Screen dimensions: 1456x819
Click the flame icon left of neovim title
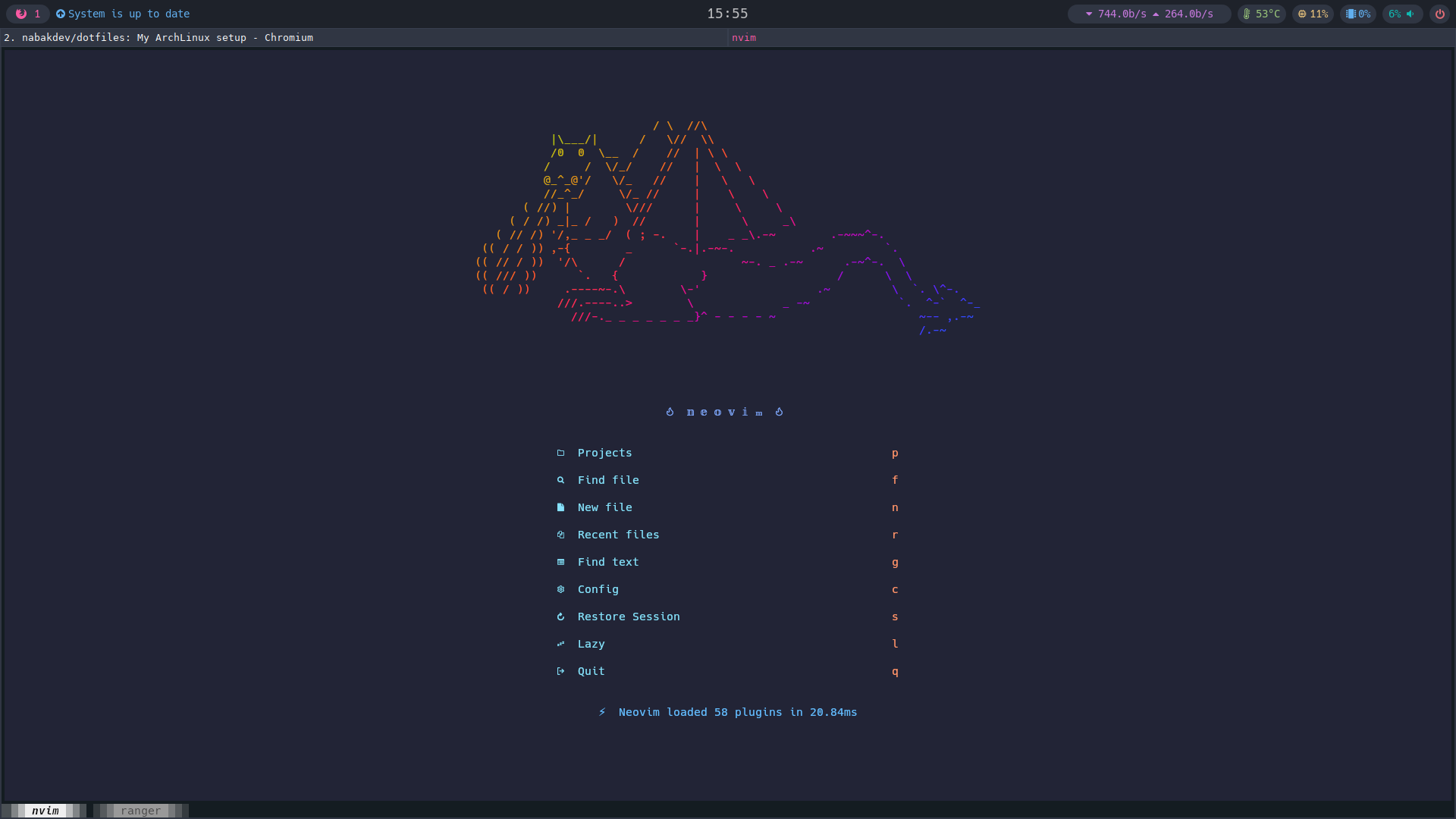point(670,412)
